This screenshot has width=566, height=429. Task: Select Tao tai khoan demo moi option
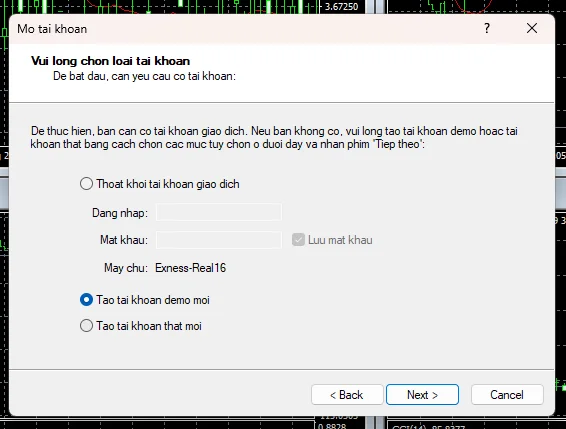[86, 300]
